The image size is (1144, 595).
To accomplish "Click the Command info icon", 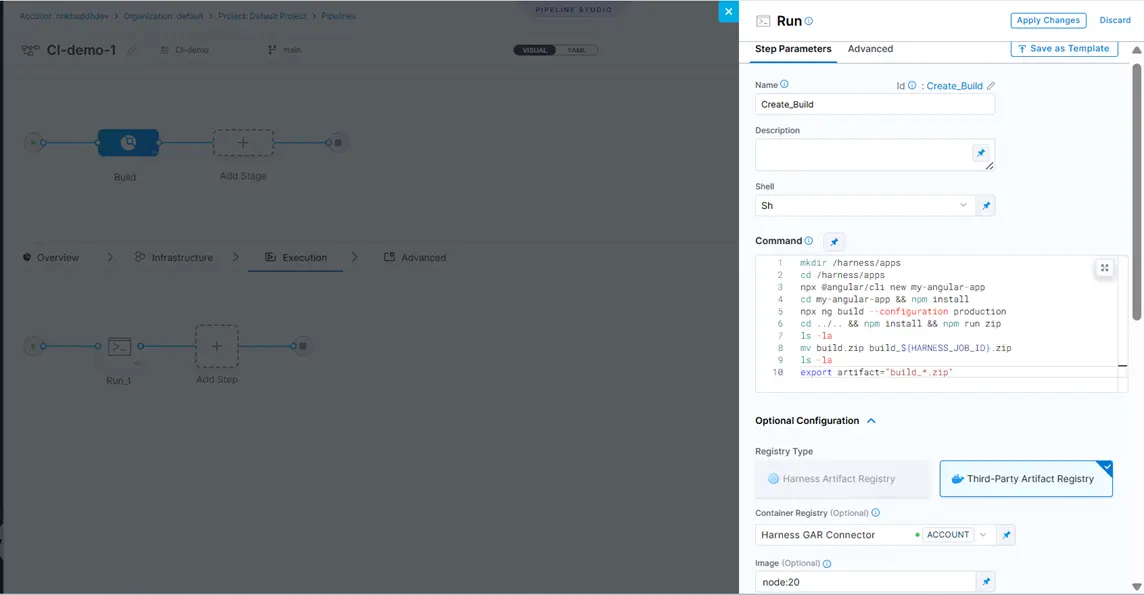I will click(808, 241).
